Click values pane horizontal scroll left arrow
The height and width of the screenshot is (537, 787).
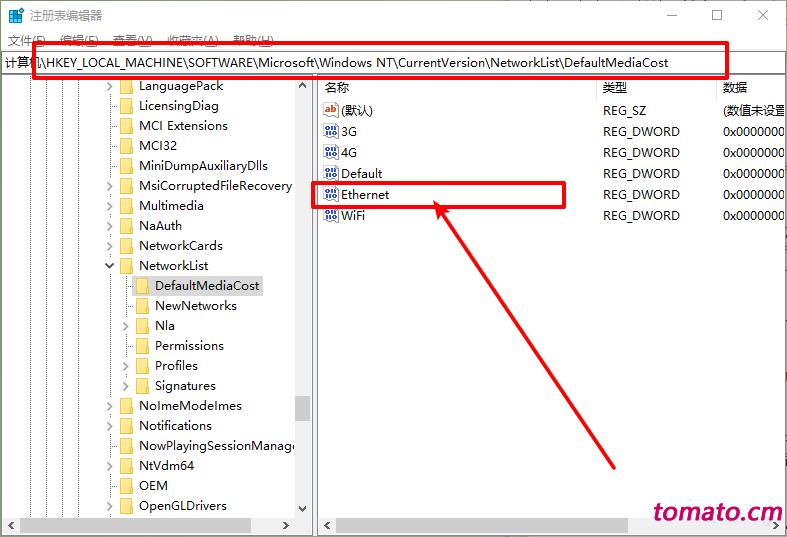tap(327, 525)
